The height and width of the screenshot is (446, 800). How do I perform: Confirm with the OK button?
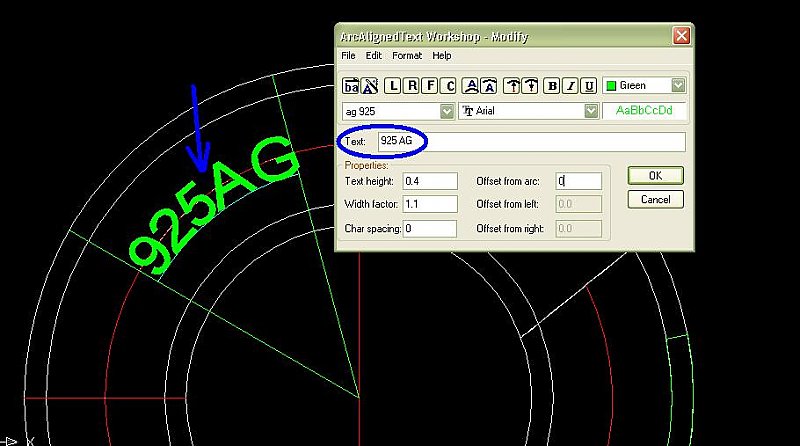pos(656,176)
